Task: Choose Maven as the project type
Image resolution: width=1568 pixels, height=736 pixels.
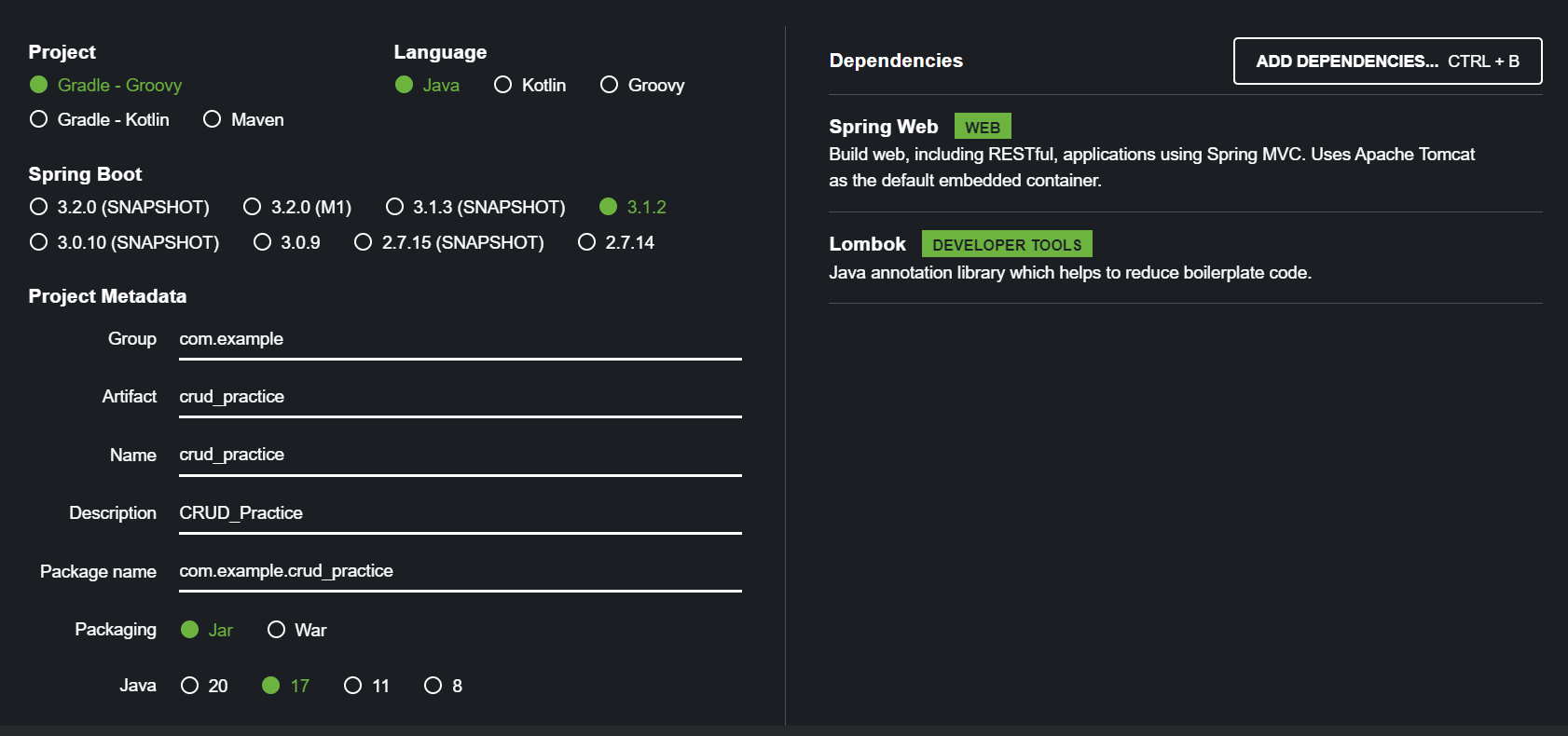Action: pos(244,119)
